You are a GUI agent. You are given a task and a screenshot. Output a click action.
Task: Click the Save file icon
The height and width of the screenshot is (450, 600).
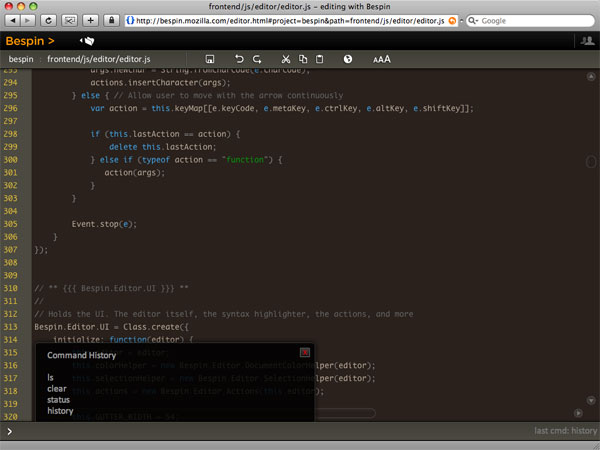(210, 60)
